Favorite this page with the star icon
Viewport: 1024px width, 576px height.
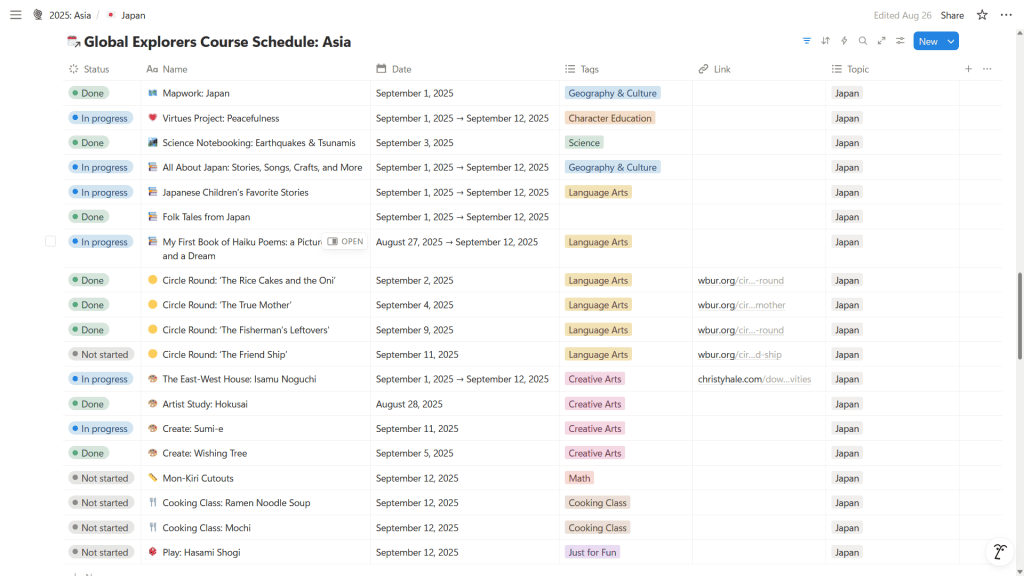coord(982,15)
